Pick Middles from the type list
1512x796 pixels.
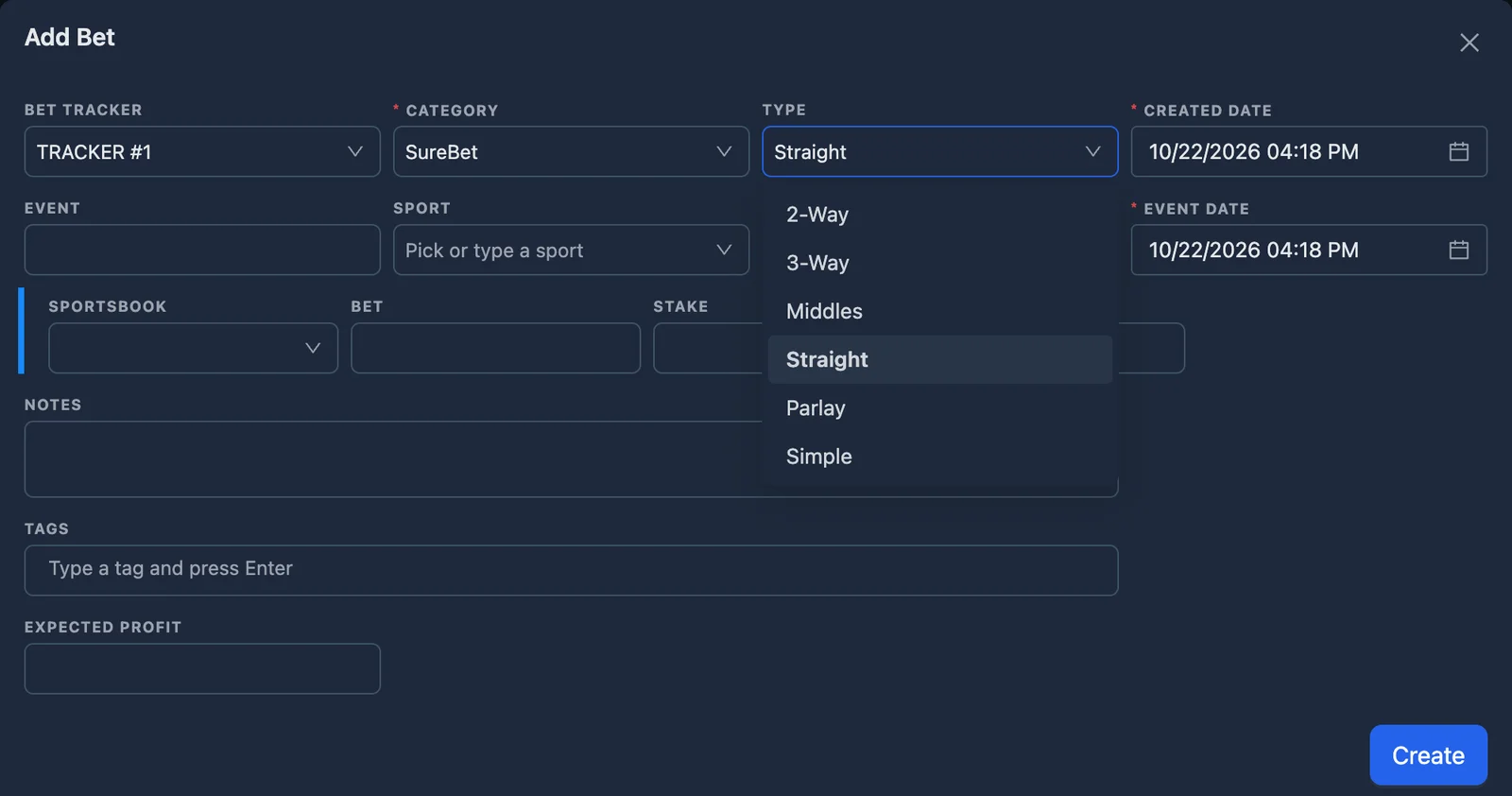[x=939, y=311]
